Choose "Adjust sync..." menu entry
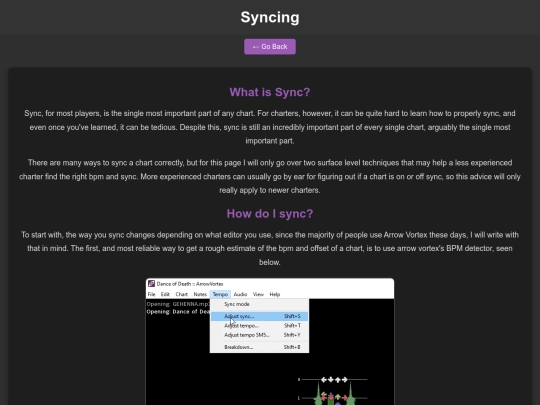The image size is (540, 405). [259, 316]
